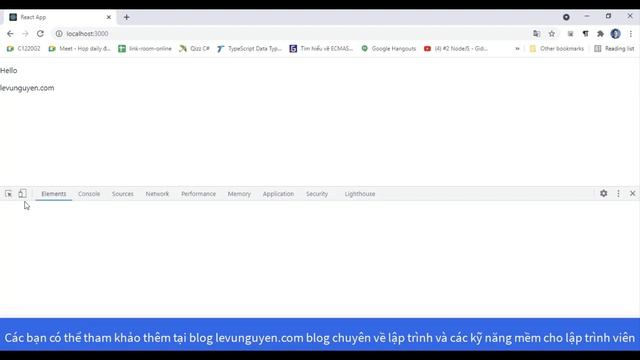The height and width of the screenshot is (360, 640).
Task: Open a new browser tab
Action: (127, 17)
